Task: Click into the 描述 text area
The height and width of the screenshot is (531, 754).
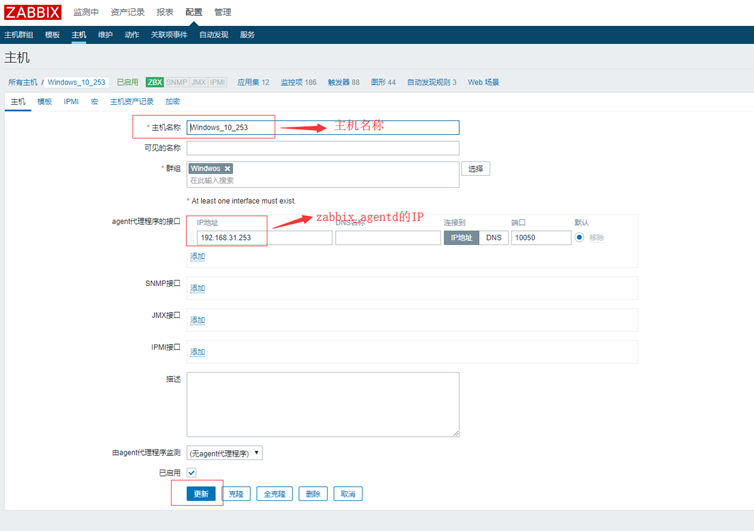Action: click(x=323, y=405)
